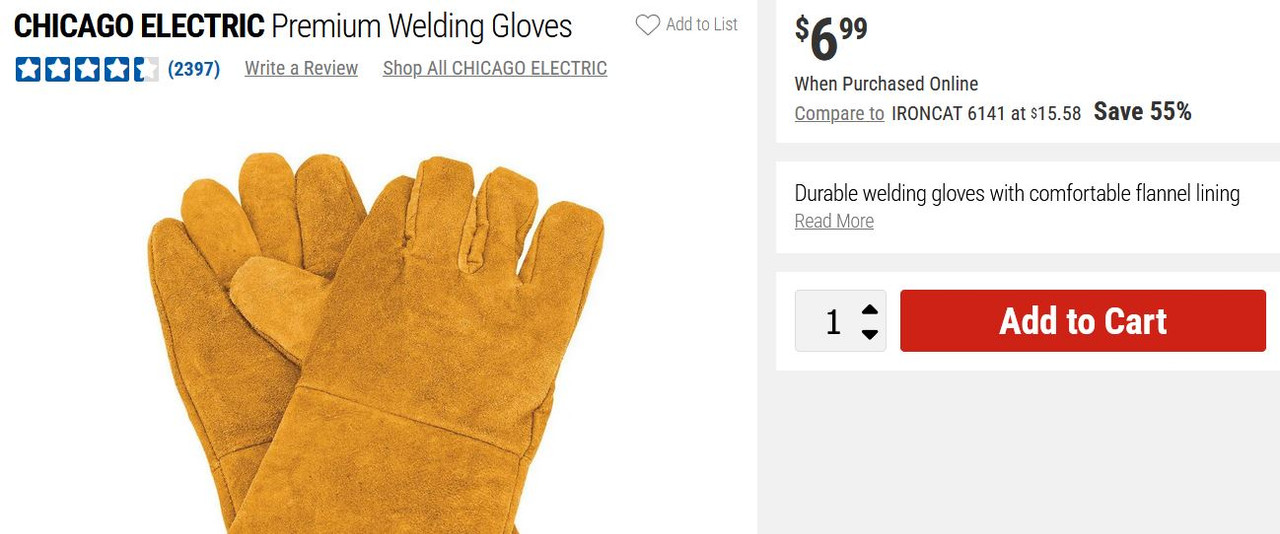The height and width of the screenshot is (534, 1280).
Task: Click the Add to List text label
Action: tap(702, 25)
